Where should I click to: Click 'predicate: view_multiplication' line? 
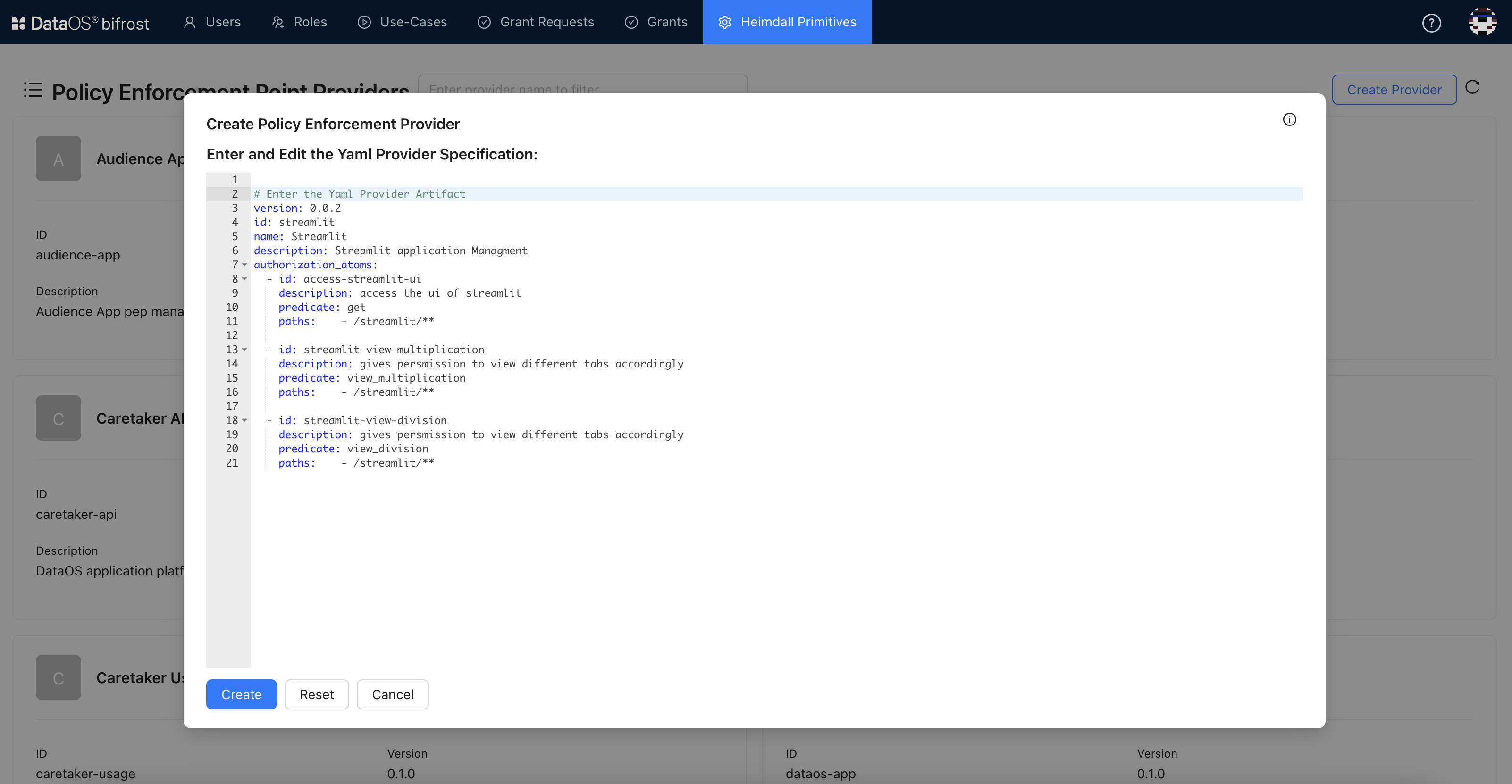pos(371,378)
